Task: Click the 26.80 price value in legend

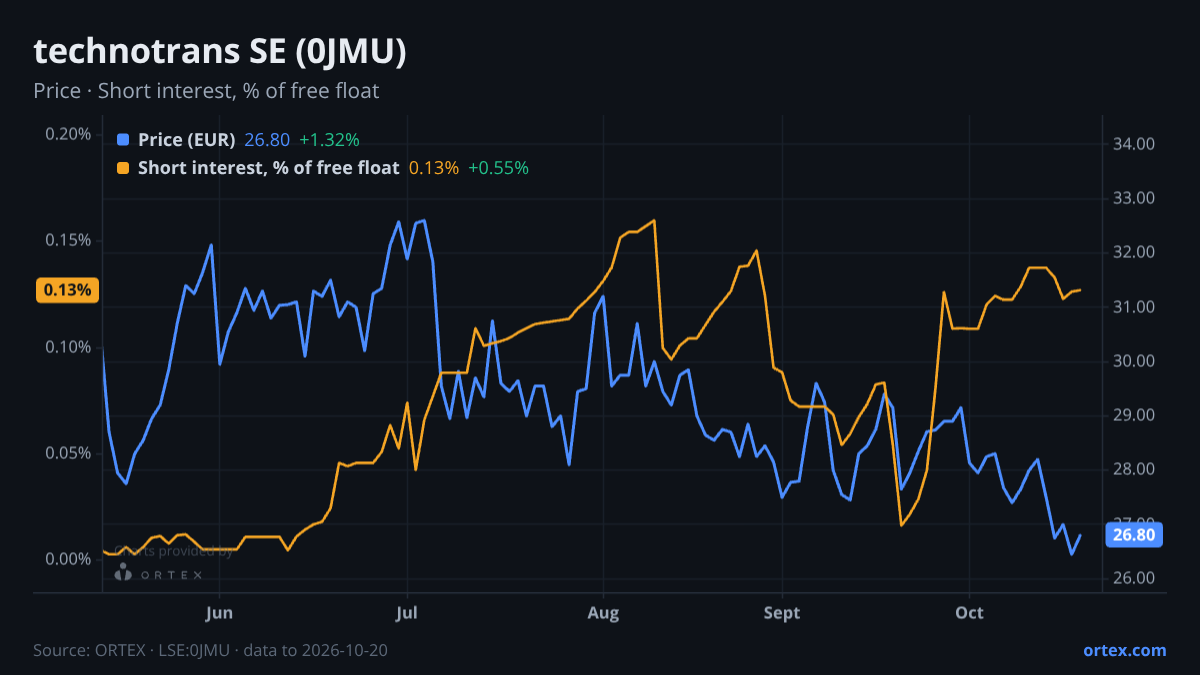Action: pyautogui.click(x=267, y=140)
